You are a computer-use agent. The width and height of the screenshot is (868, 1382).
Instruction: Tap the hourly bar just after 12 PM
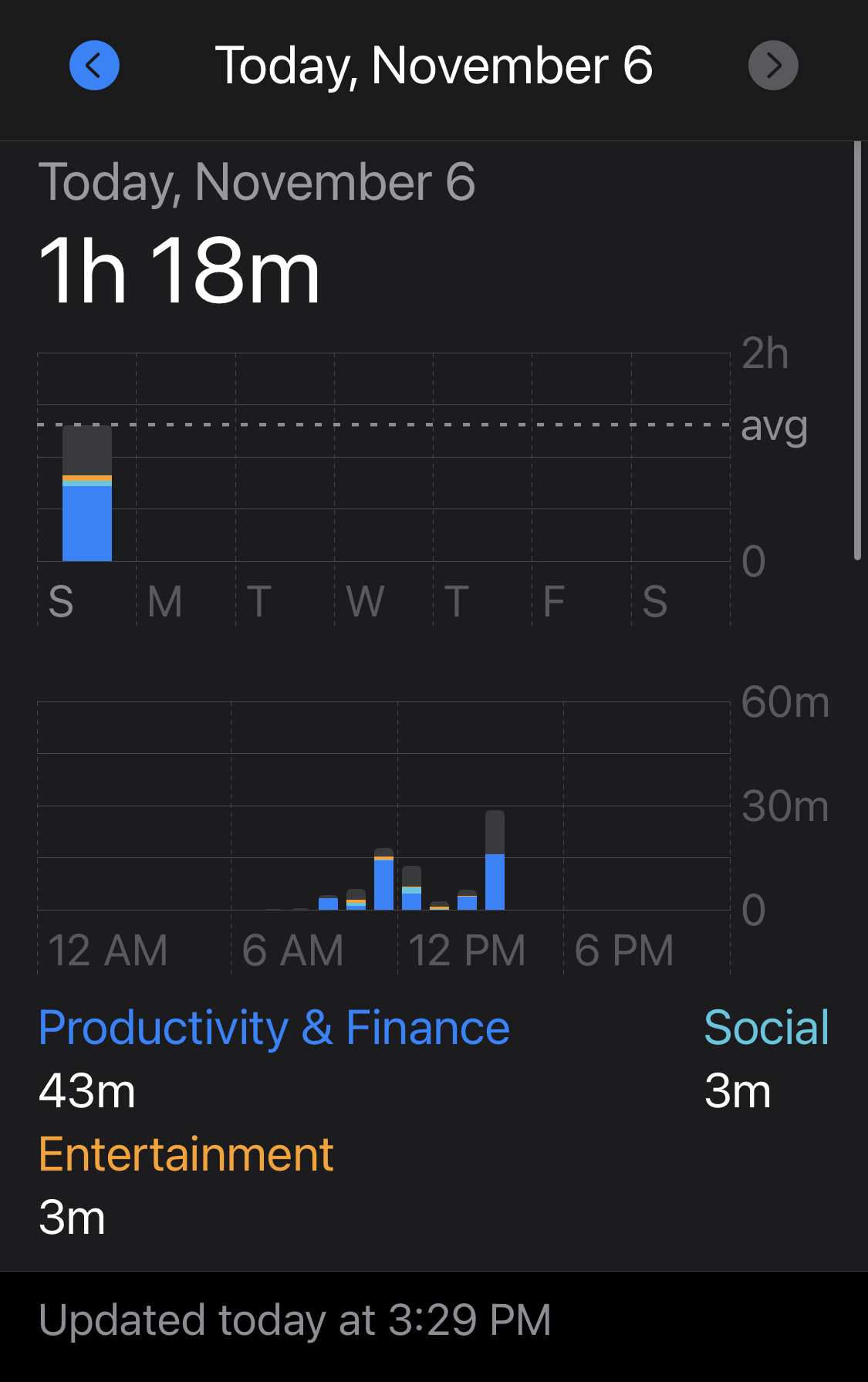[x=411, y=887]
